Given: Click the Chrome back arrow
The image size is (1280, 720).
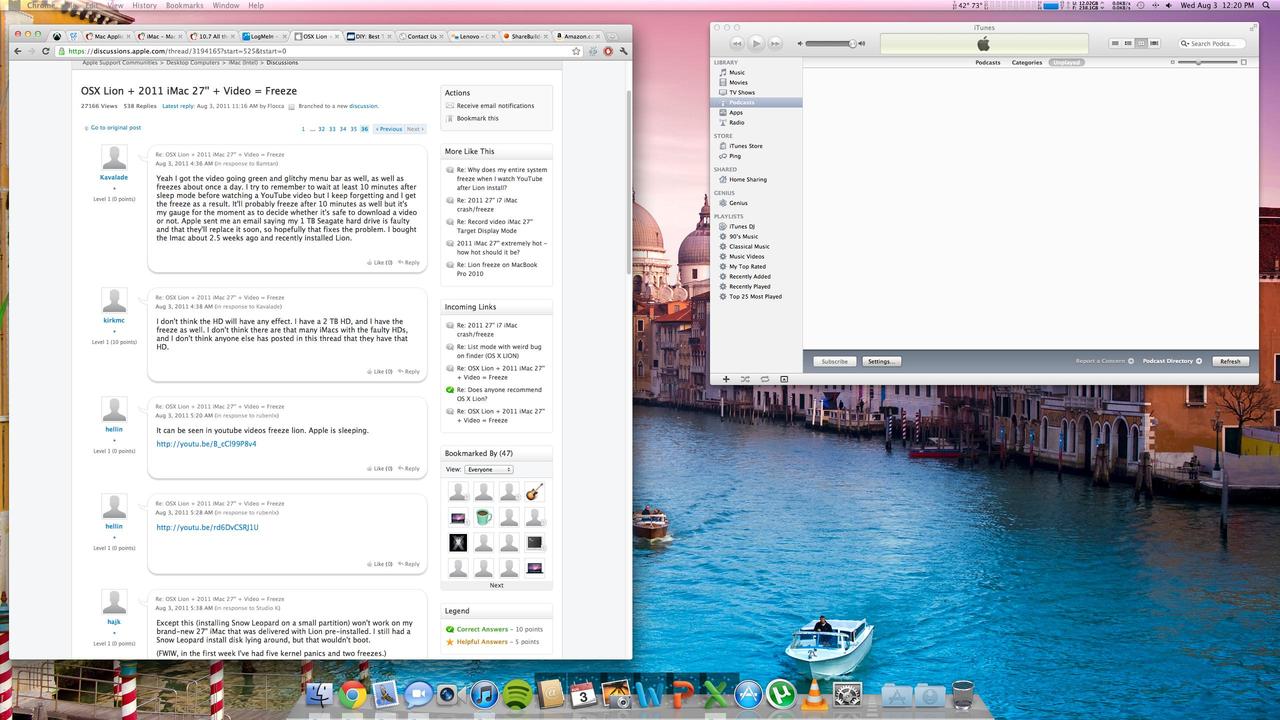Looking at the screenshot, I should [x=17, y=51].
